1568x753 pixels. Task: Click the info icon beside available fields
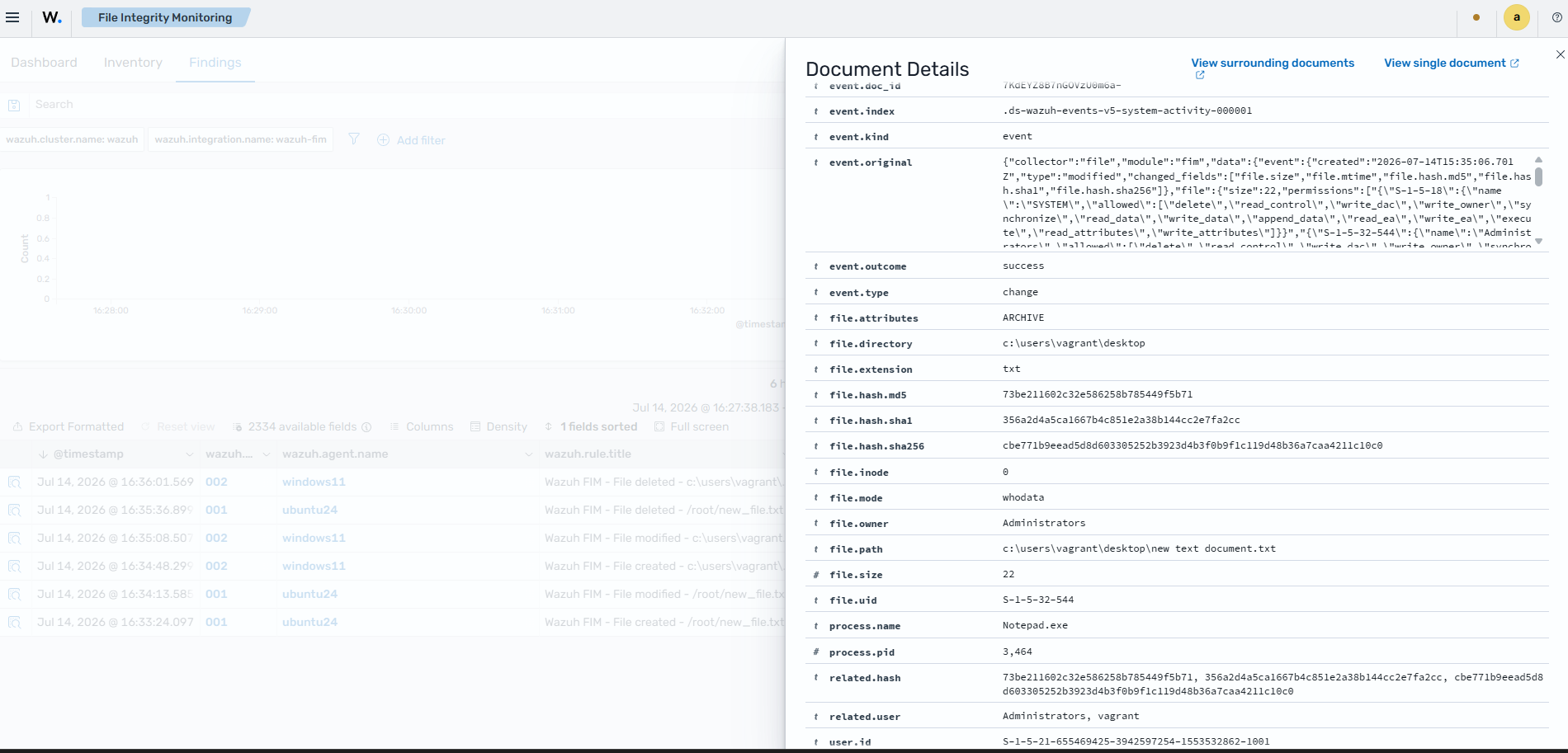pos(366,427)
